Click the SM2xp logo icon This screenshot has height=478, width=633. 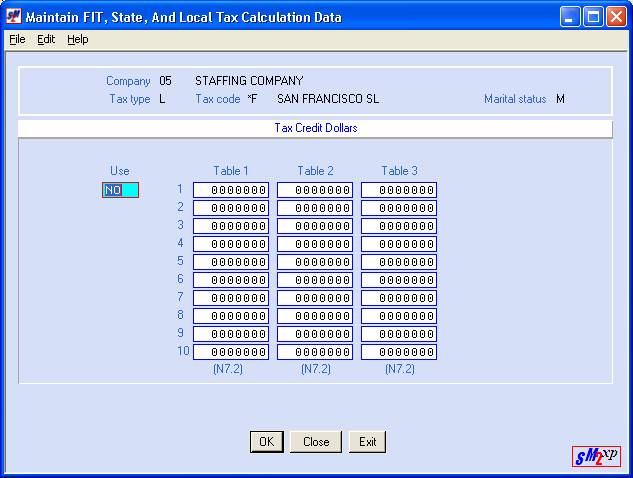(596, 456)
